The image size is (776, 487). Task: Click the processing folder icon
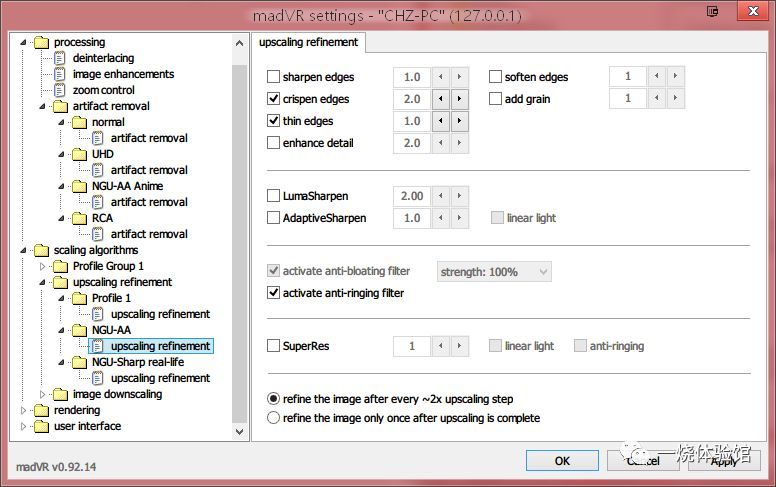pos(42,43)
